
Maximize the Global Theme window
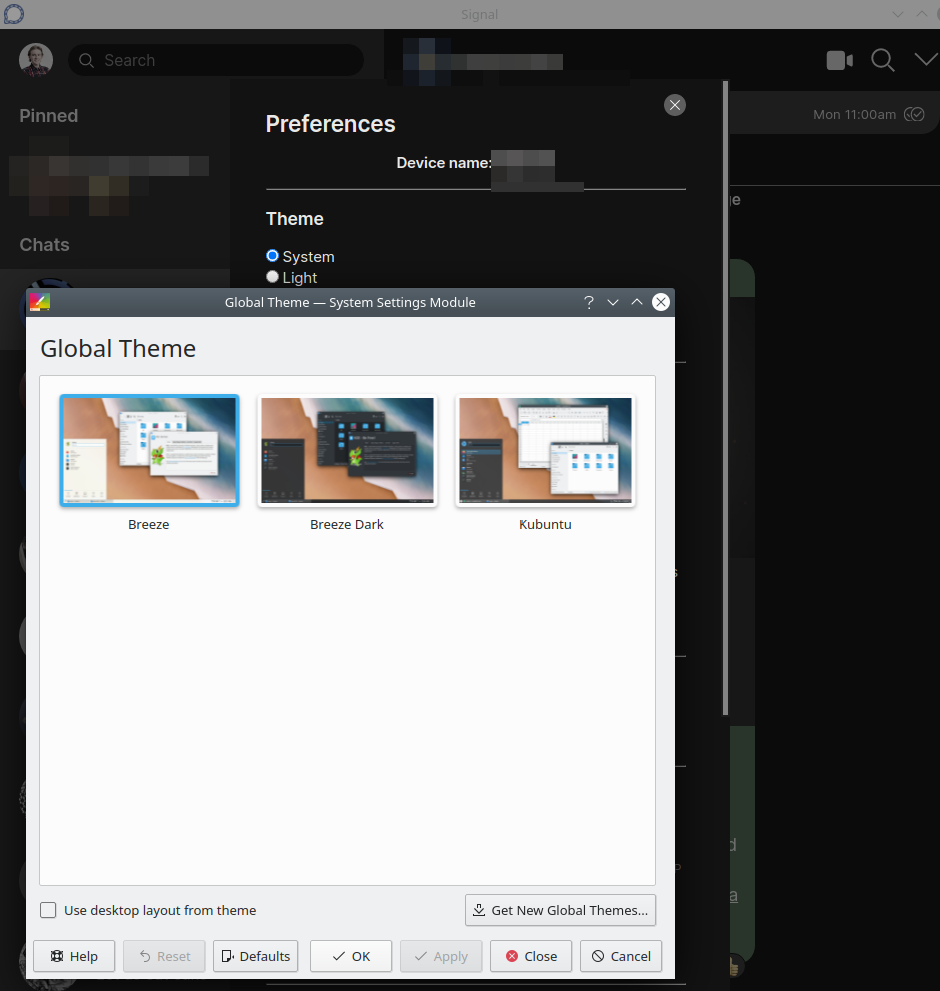[637, 302]
